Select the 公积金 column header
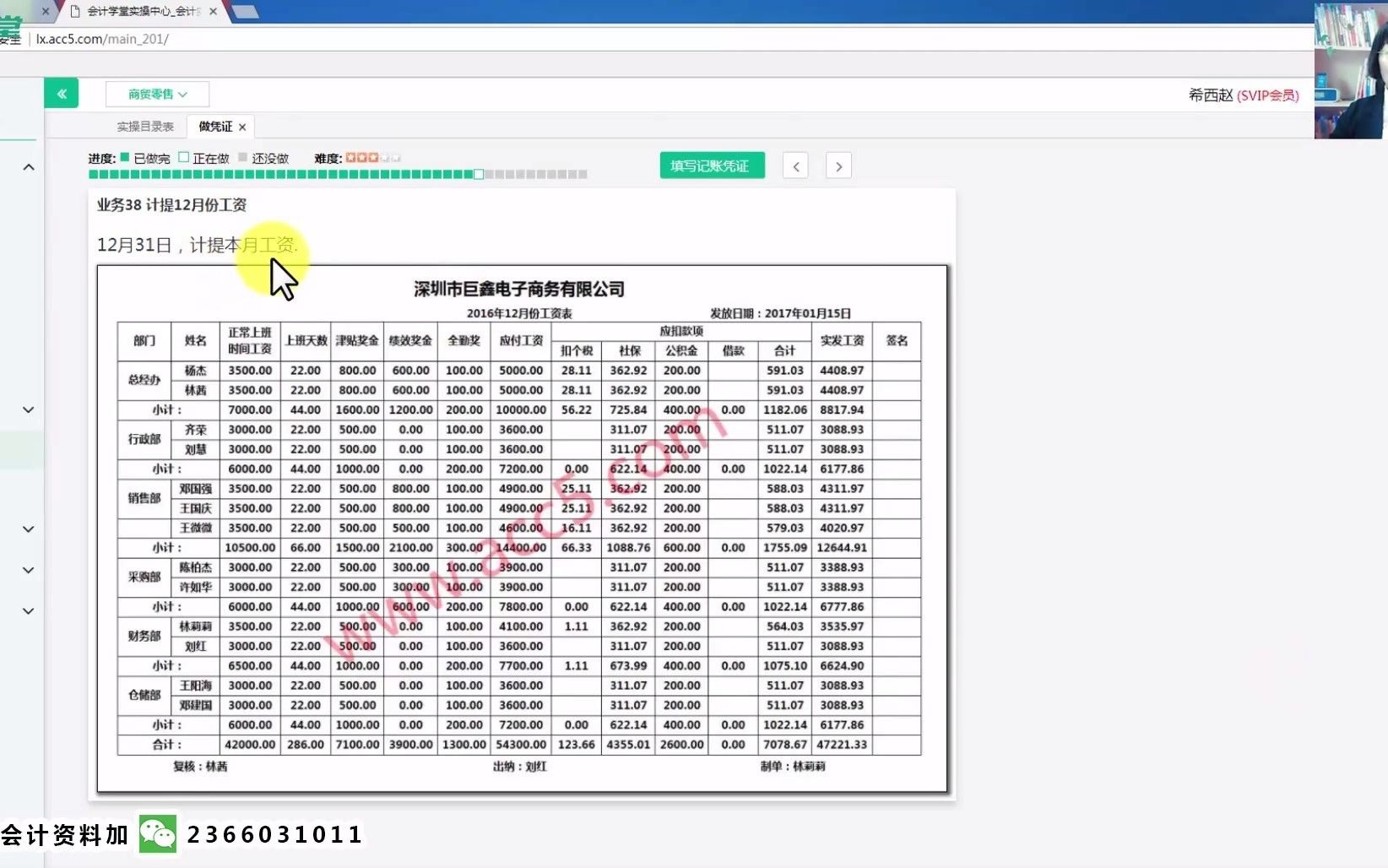This screenshot has height=868, width=1388. (x=681, y=351)
